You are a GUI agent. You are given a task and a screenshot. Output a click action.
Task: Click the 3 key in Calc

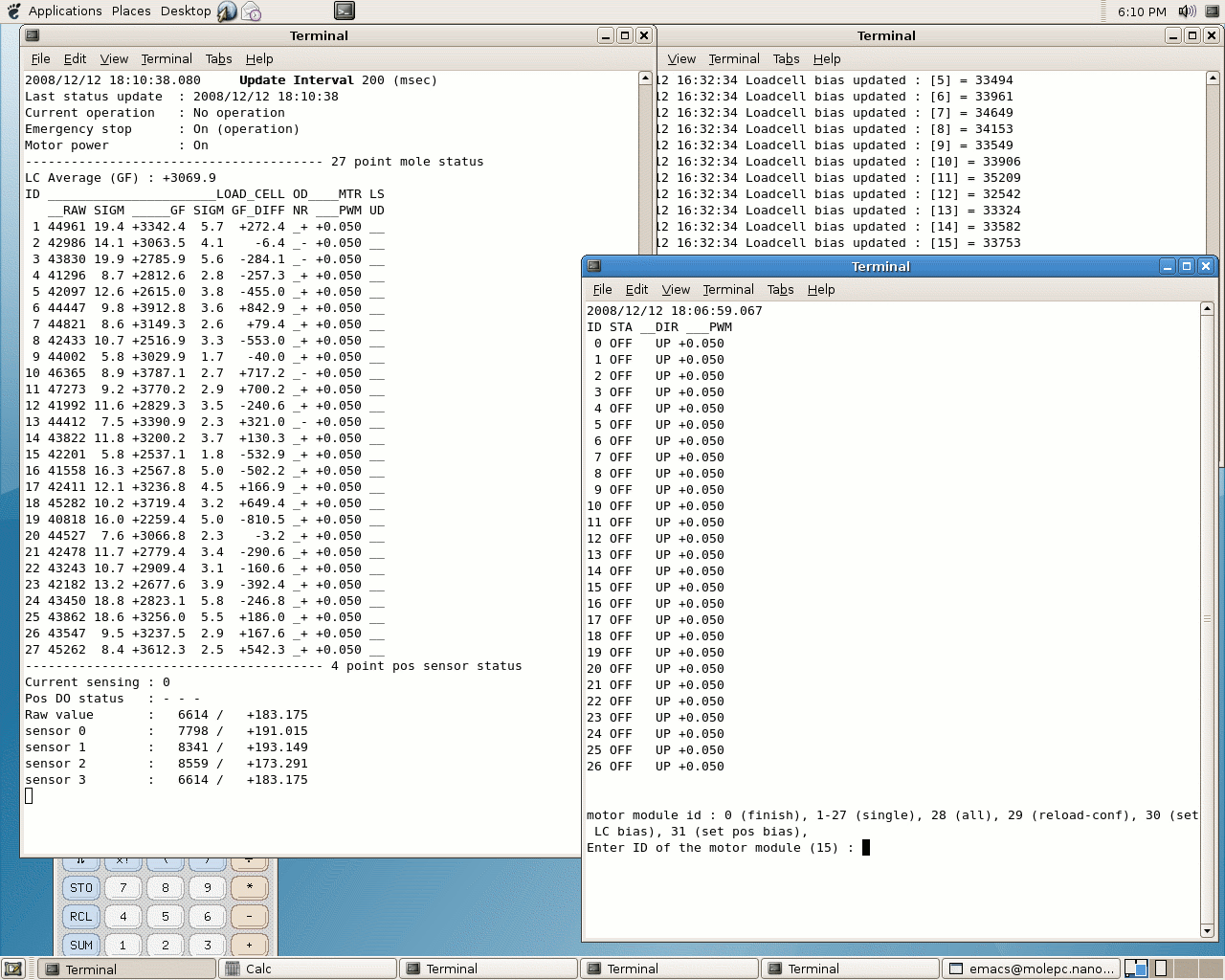208,945
